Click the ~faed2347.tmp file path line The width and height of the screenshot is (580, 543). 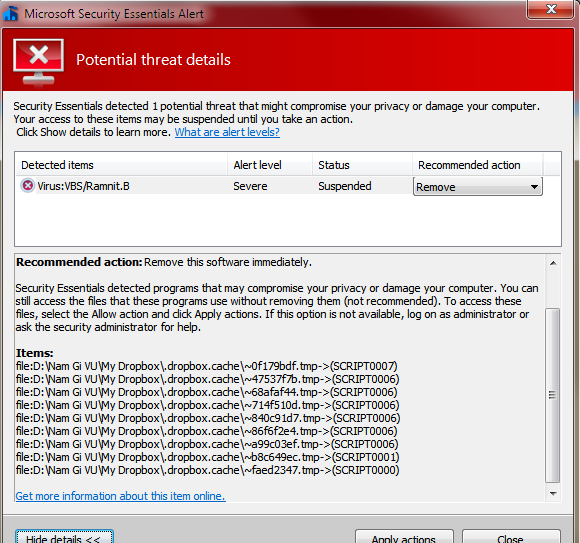[x=208, y=470]
